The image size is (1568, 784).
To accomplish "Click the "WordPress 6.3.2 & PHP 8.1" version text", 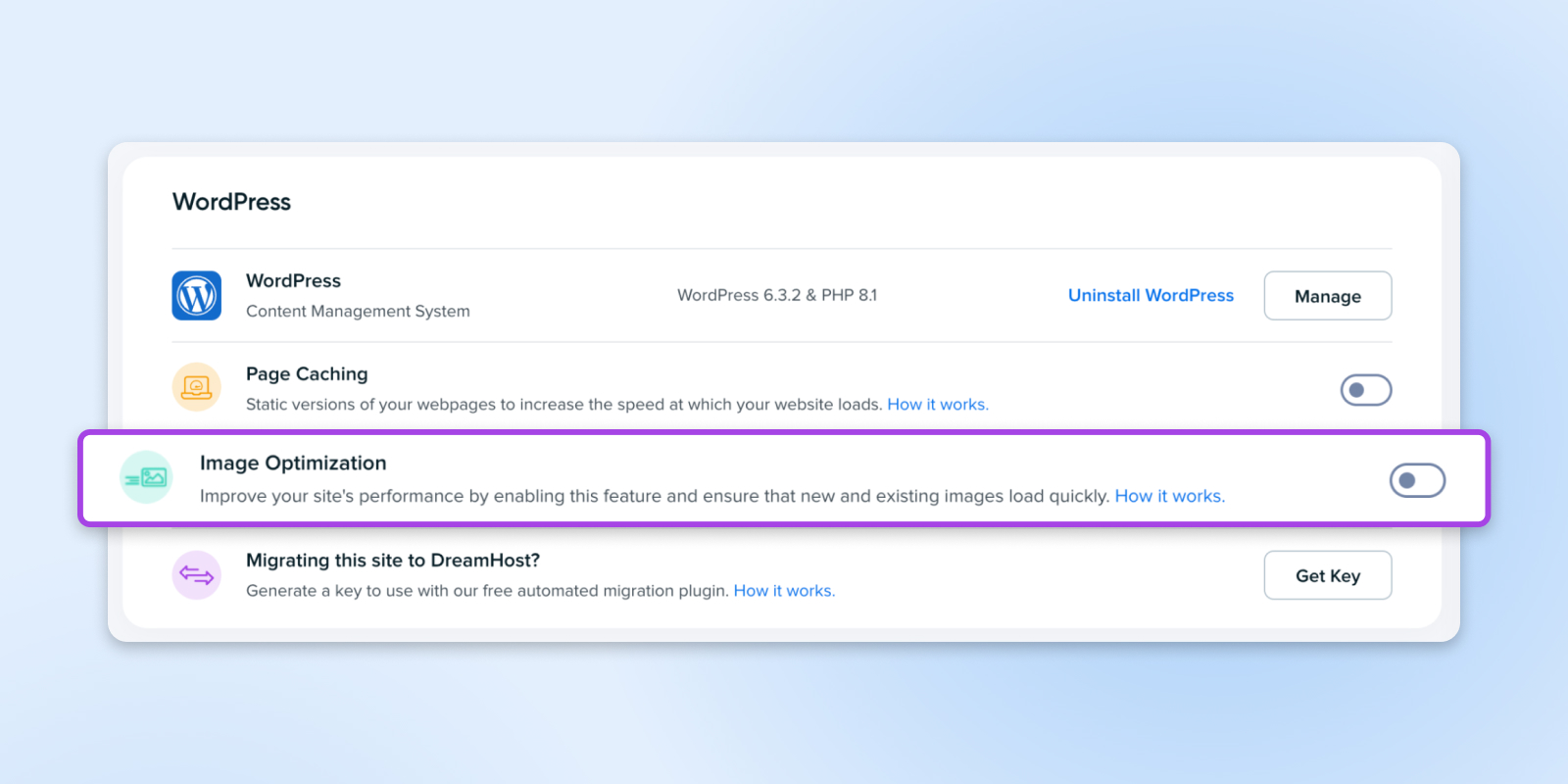I will [x=777, y=296].
